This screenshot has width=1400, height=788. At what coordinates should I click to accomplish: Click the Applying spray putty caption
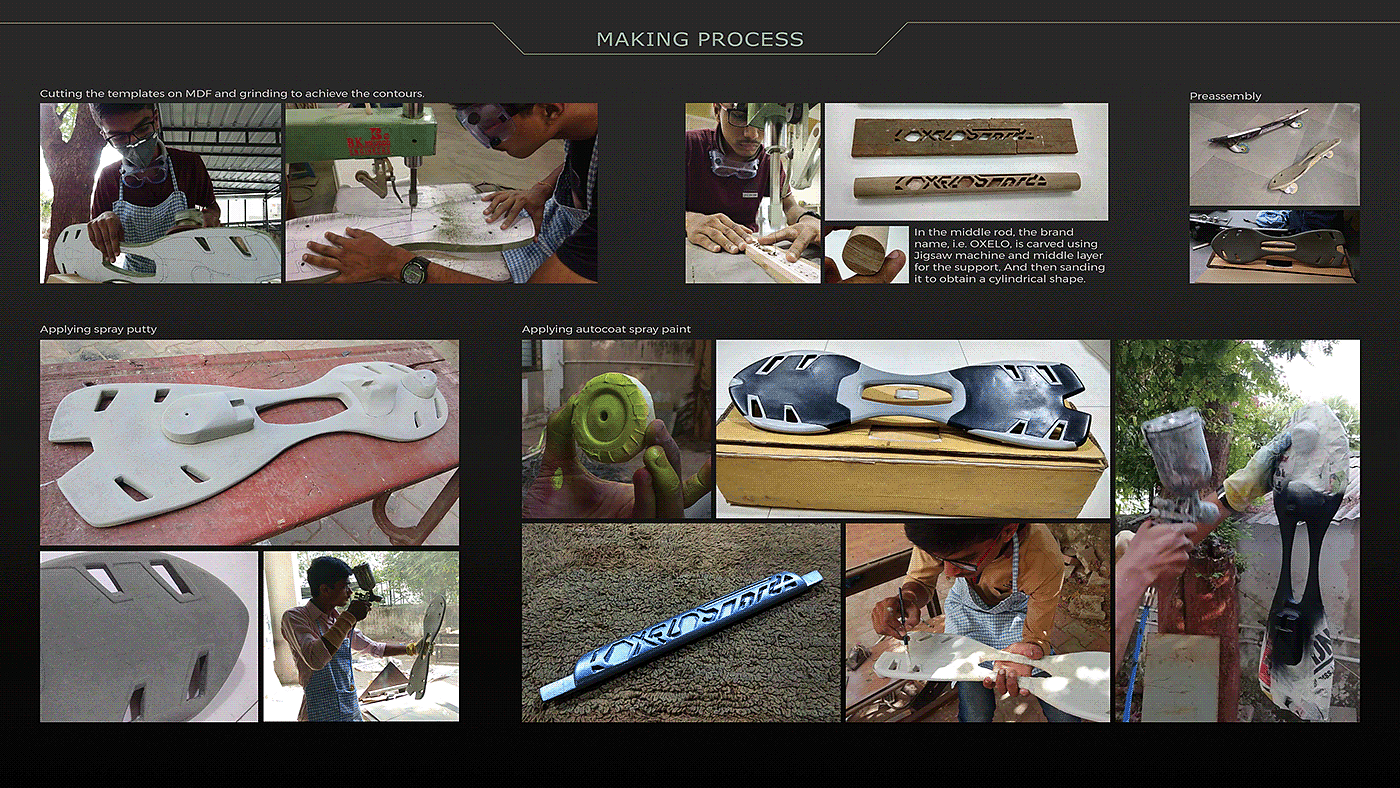coord(98,329)
